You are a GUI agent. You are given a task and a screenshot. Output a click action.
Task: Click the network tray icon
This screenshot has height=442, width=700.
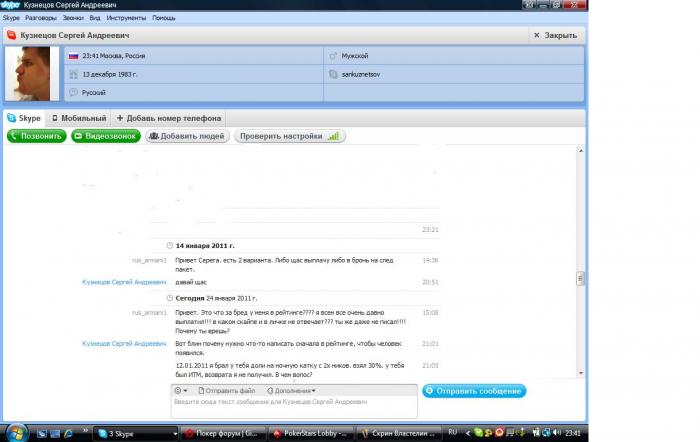coord(546,433)
